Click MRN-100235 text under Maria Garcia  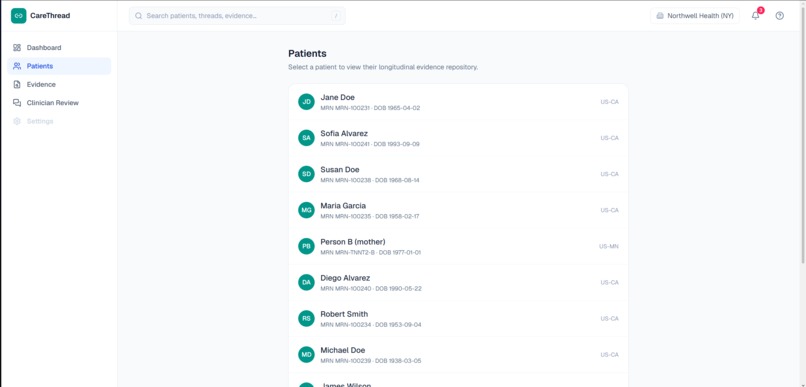[352, 216]
